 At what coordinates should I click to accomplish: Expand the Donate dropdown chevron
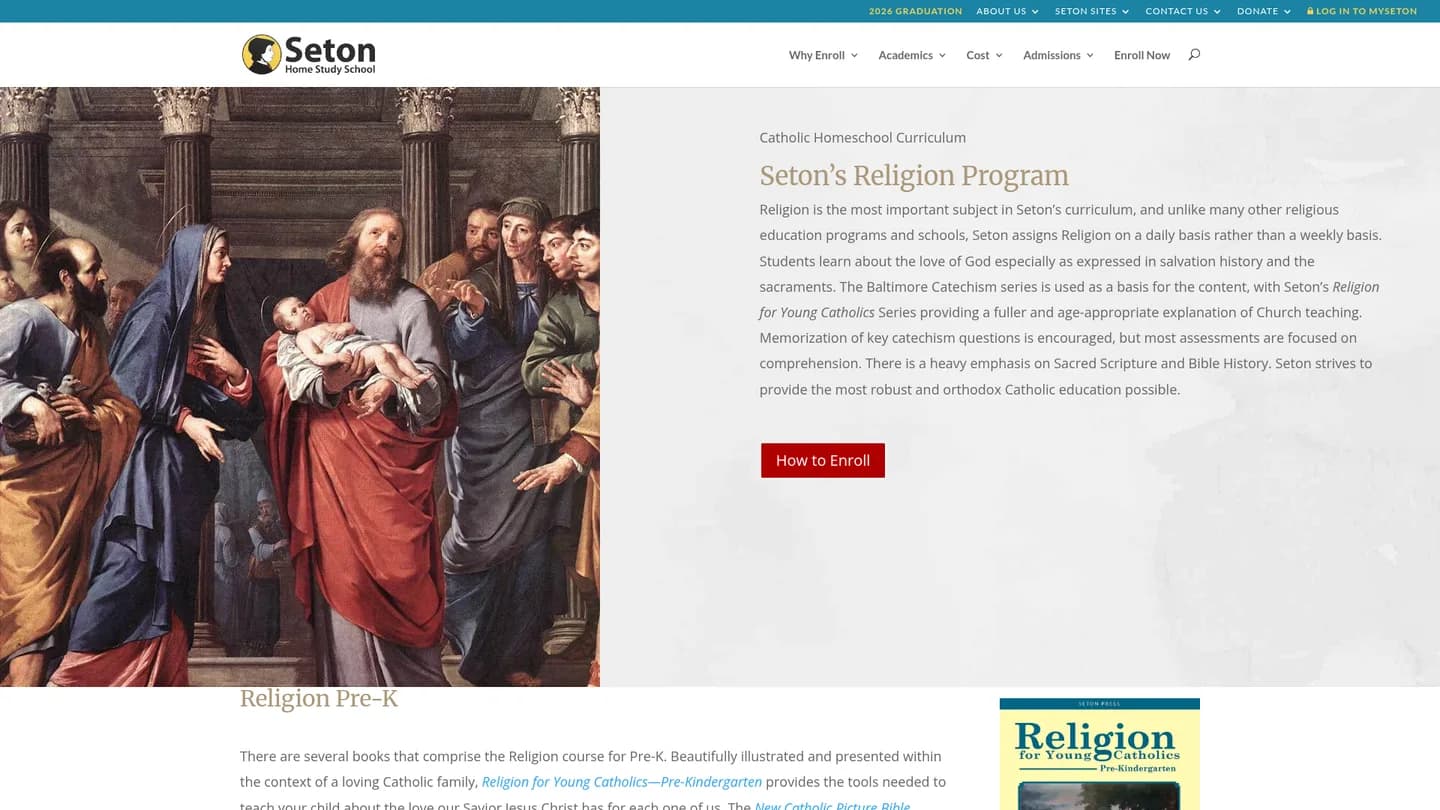coord(1287,12)
